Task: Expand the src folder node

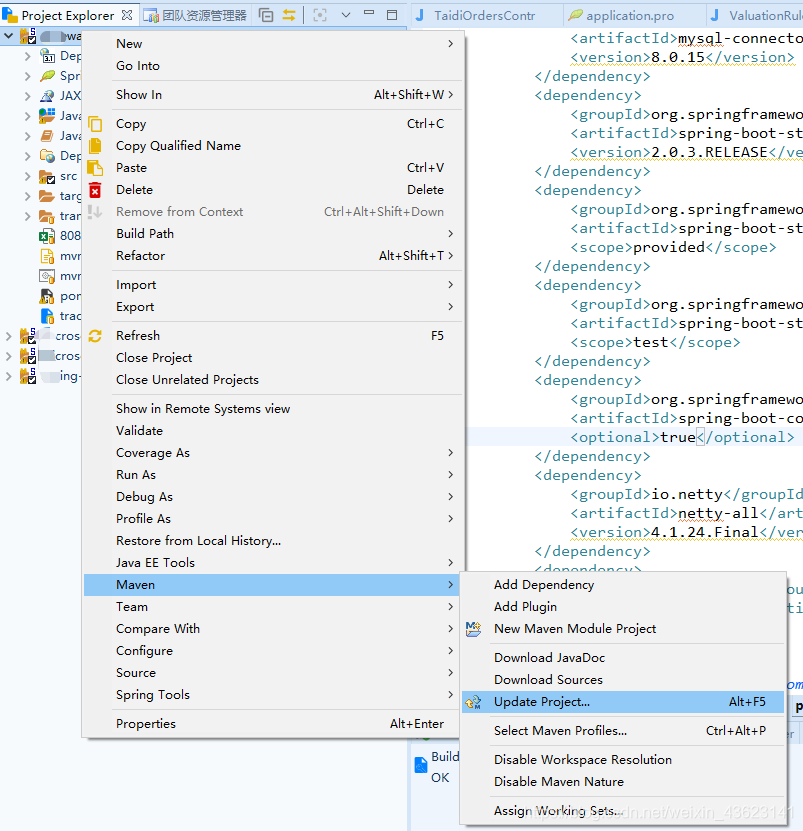Action: [28, 176]
